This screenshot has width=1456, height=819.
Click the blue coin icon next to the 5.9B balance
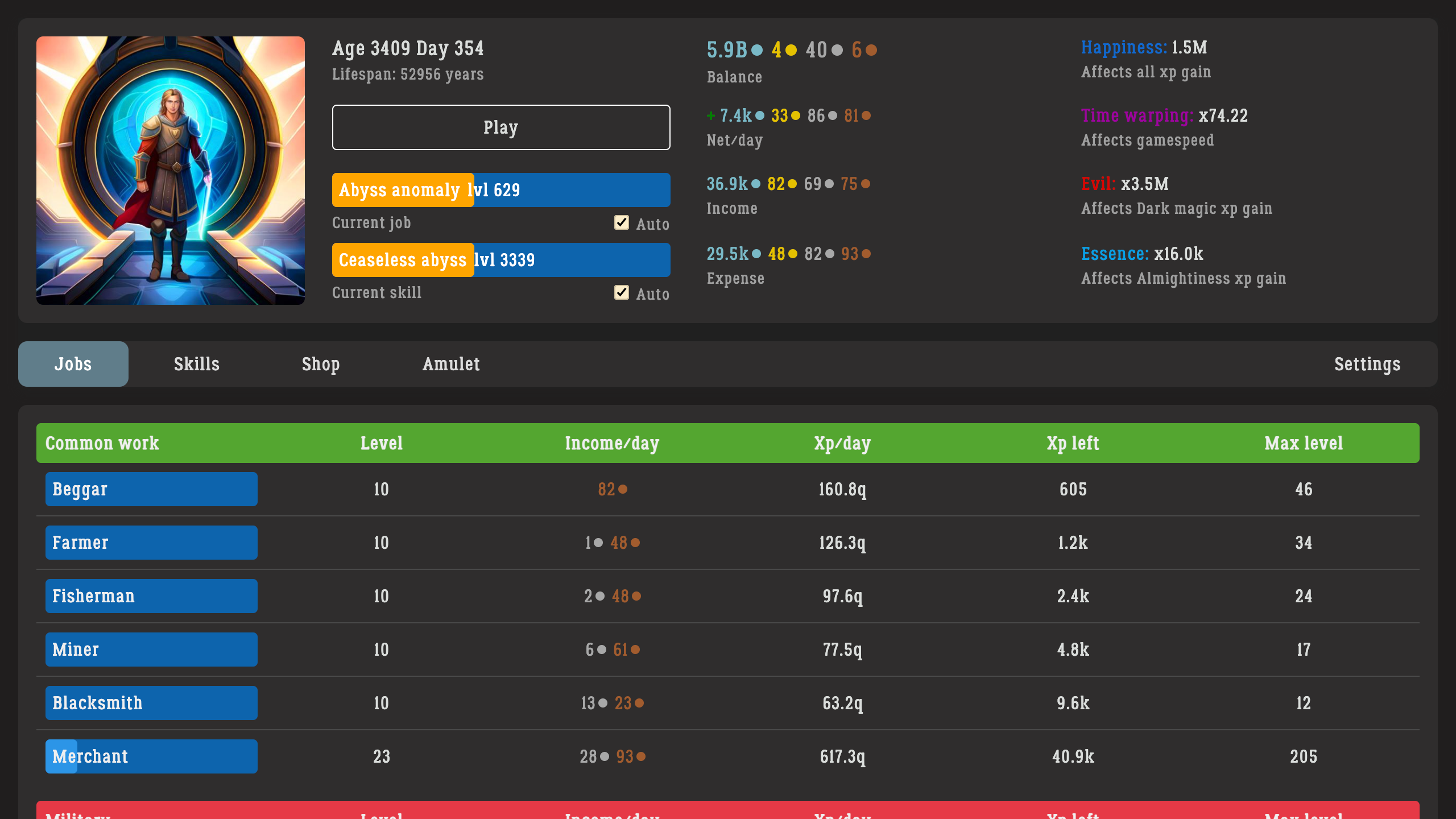point(756,50)
